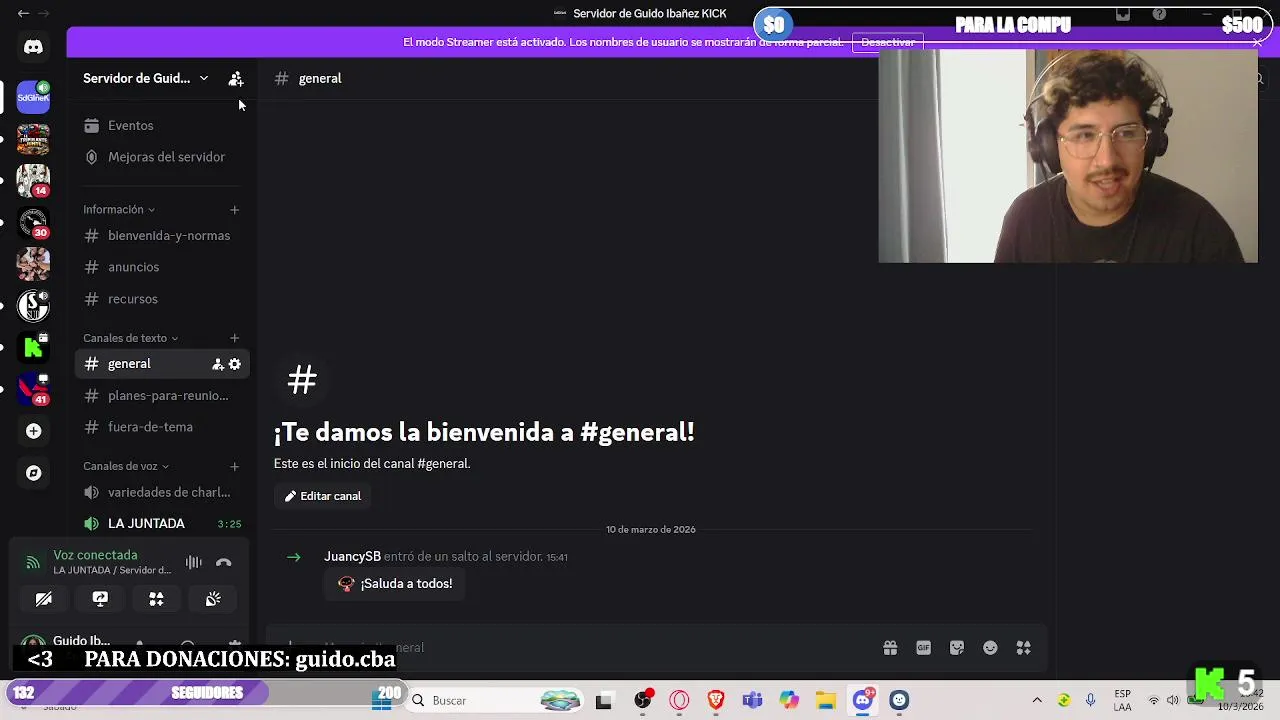Open sticker picker in chat bar
Screen dimensions: 1280x720
point(957,648)
